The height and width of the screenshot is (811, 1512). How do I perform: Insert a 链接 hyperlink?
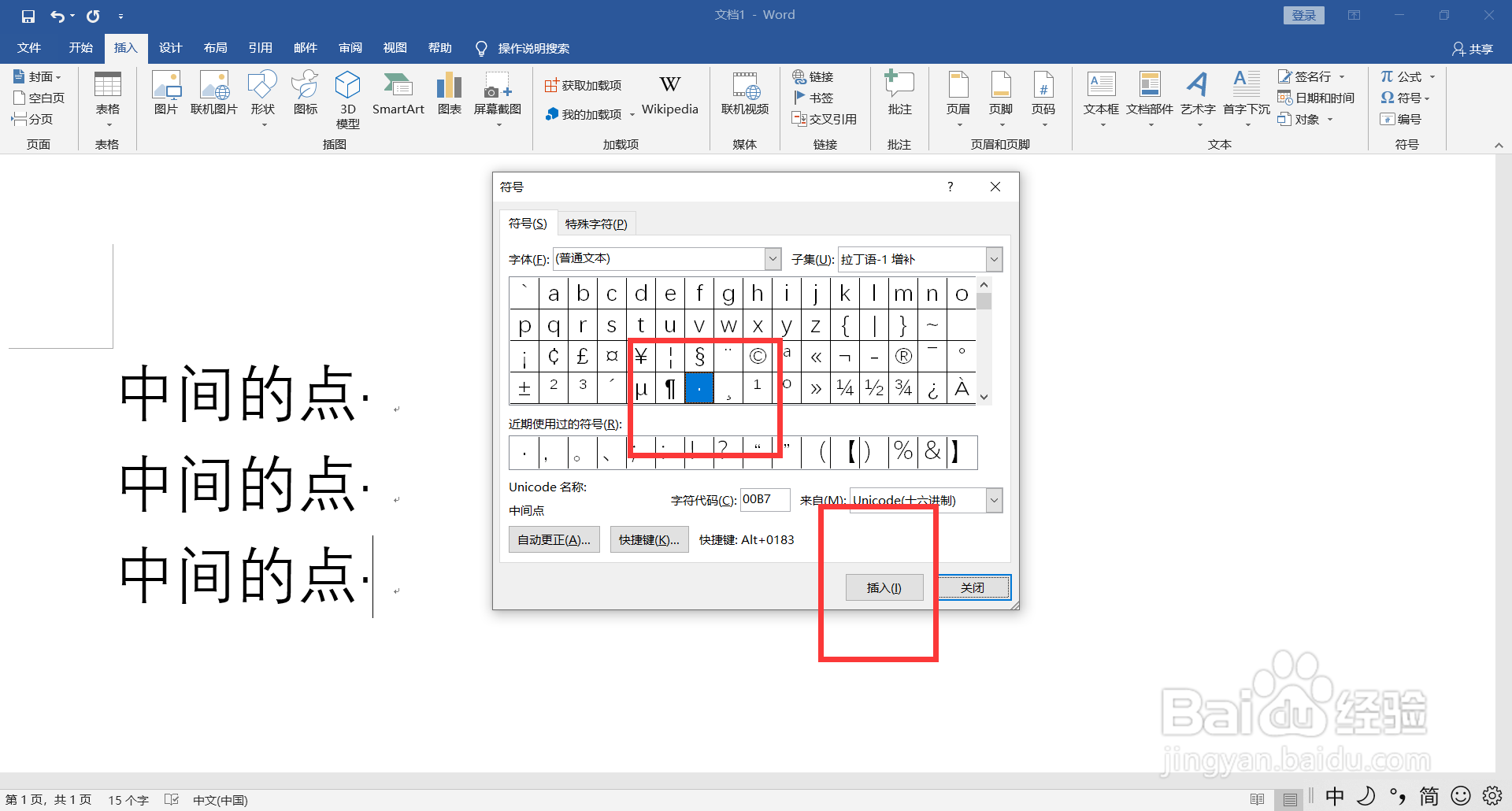(x=813, y=76)
